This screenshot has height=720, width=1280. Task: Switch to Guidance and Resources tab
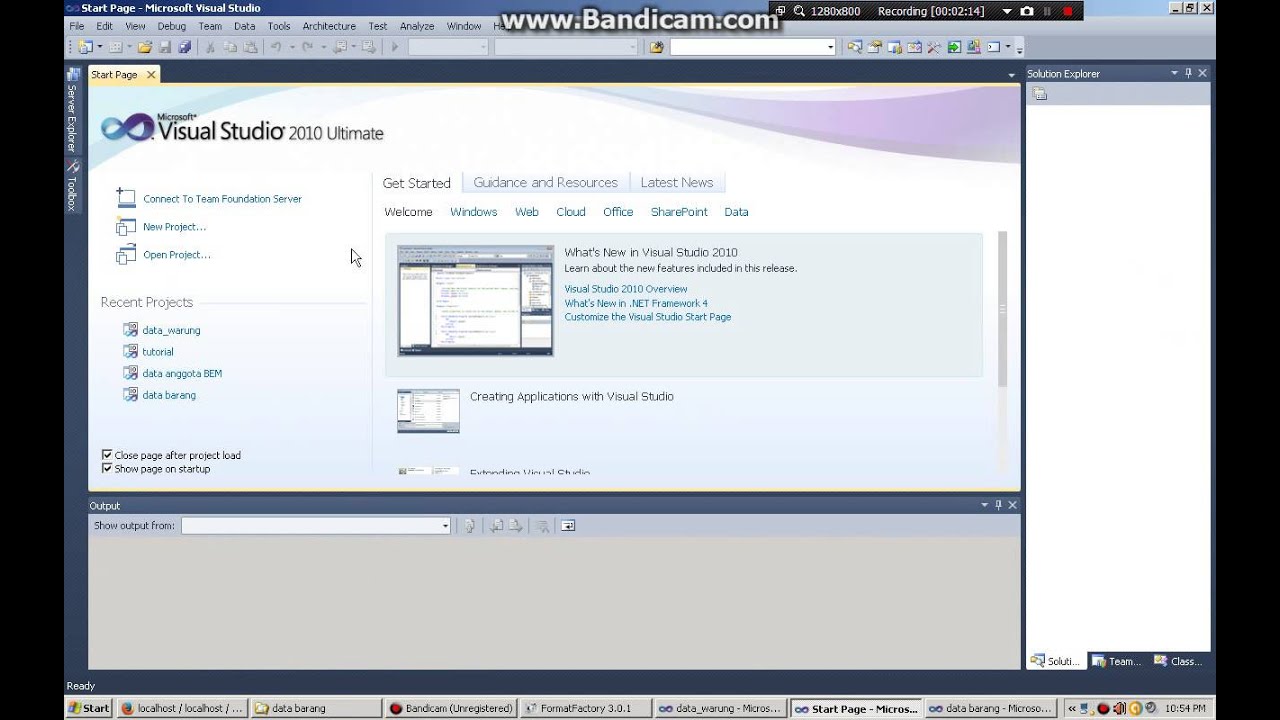(x=545, y=182)
